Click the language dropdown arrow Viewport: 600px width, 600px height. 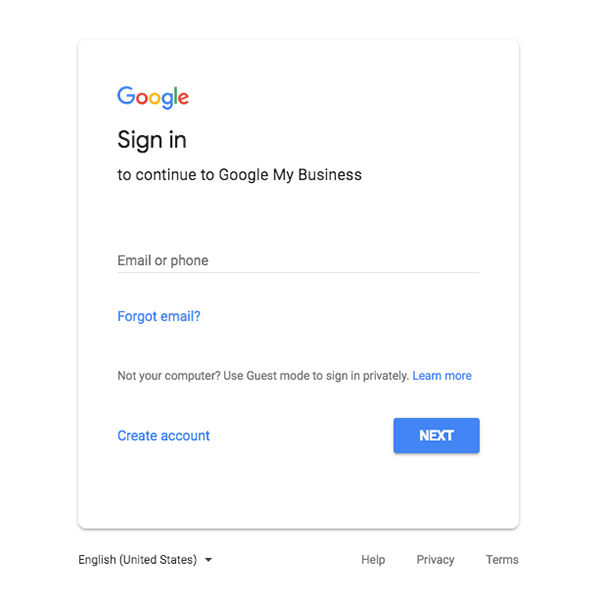point(209,560)
